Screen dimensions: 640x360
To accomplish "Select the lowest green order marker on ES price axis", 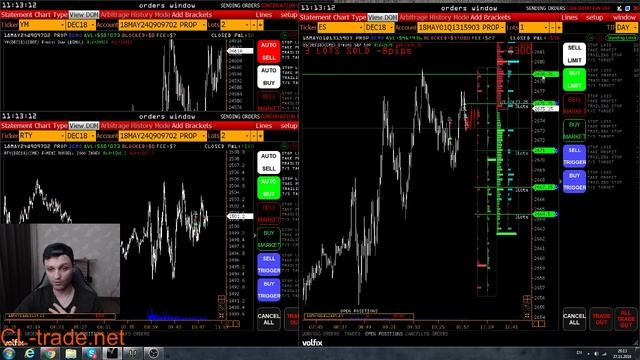I will click(545, 214).
